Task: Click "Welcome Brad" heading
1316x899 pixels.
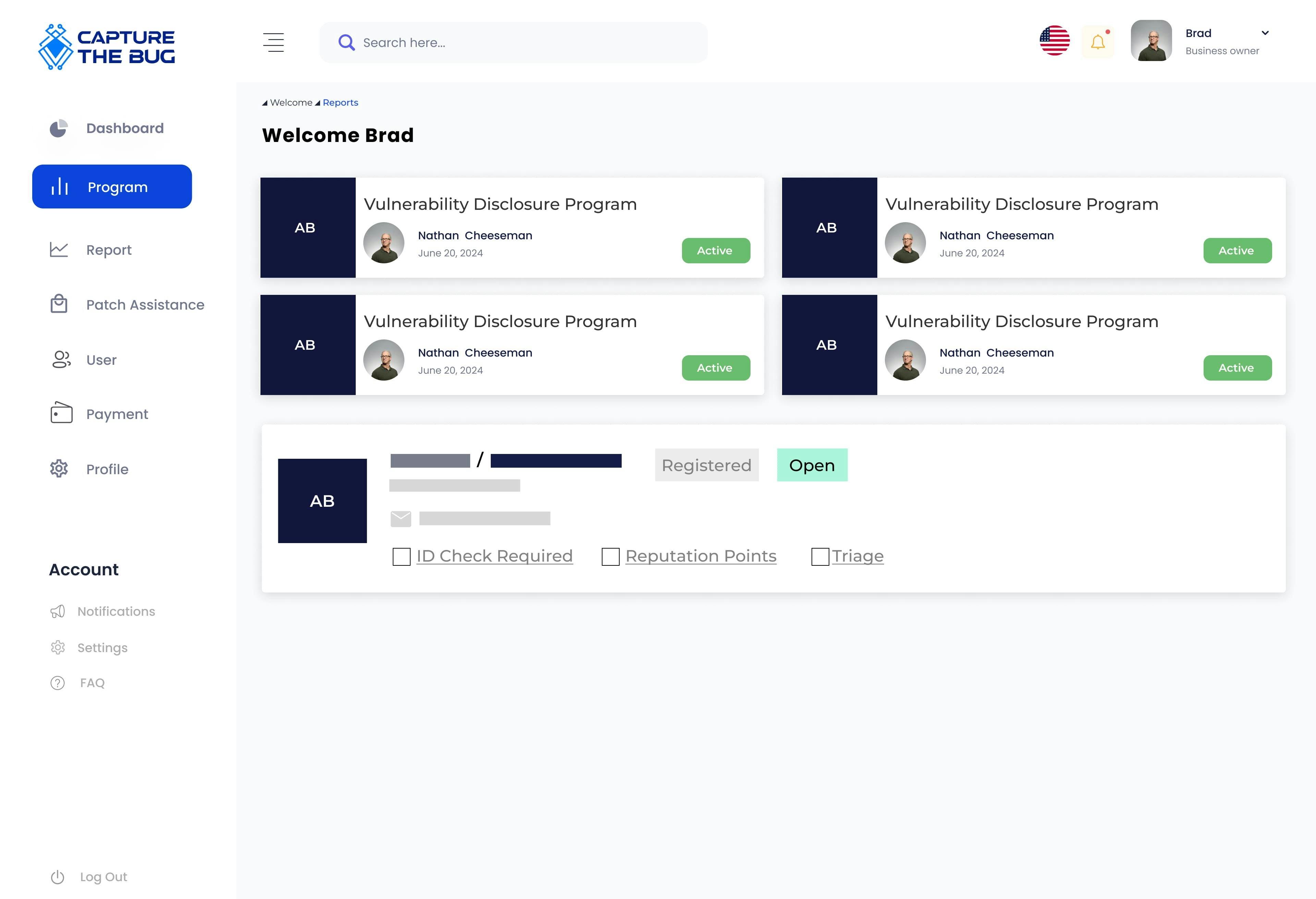Action: (x=338, y=135)
